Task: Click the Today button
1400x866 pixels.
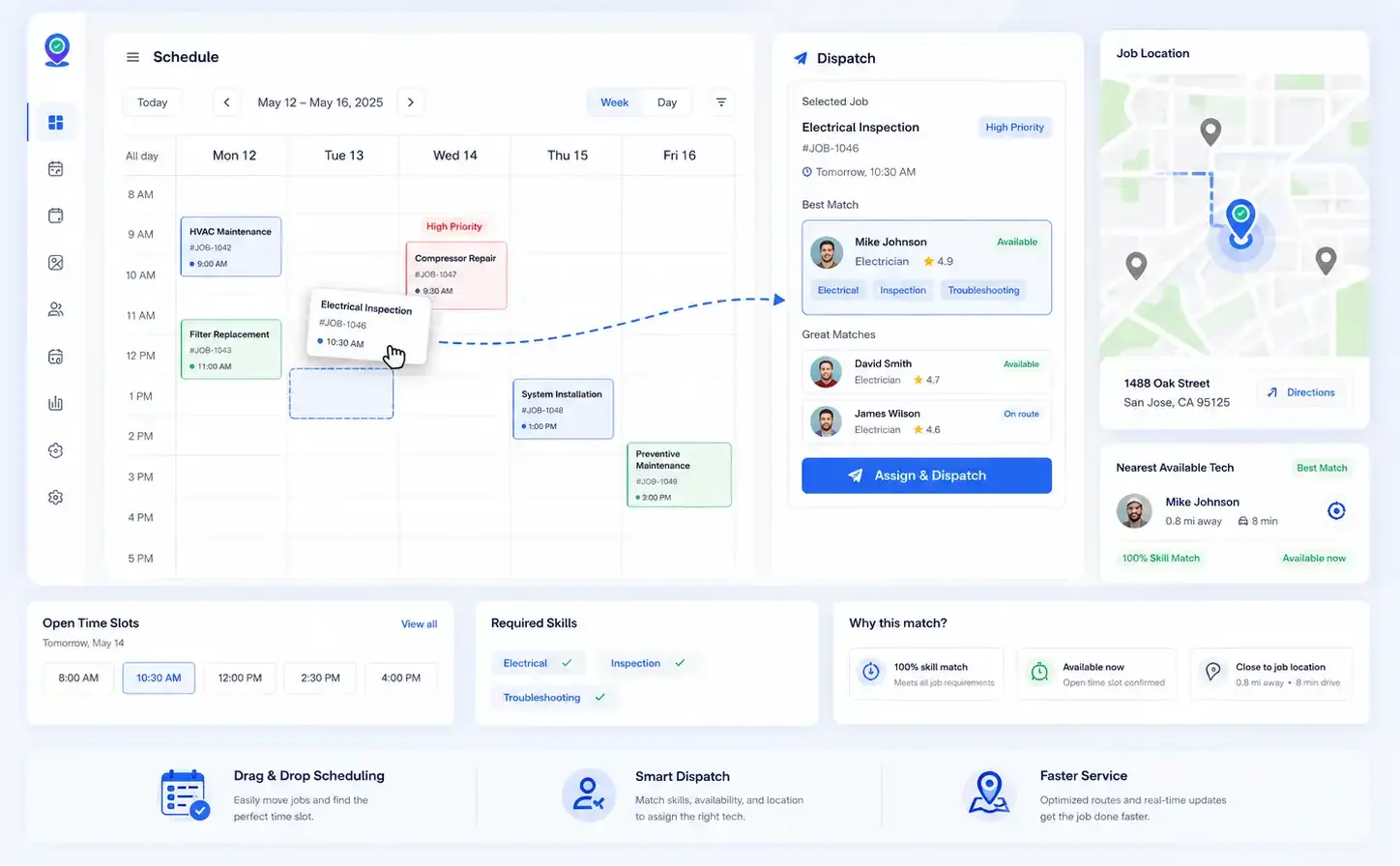Action: (x=152, y=102)
